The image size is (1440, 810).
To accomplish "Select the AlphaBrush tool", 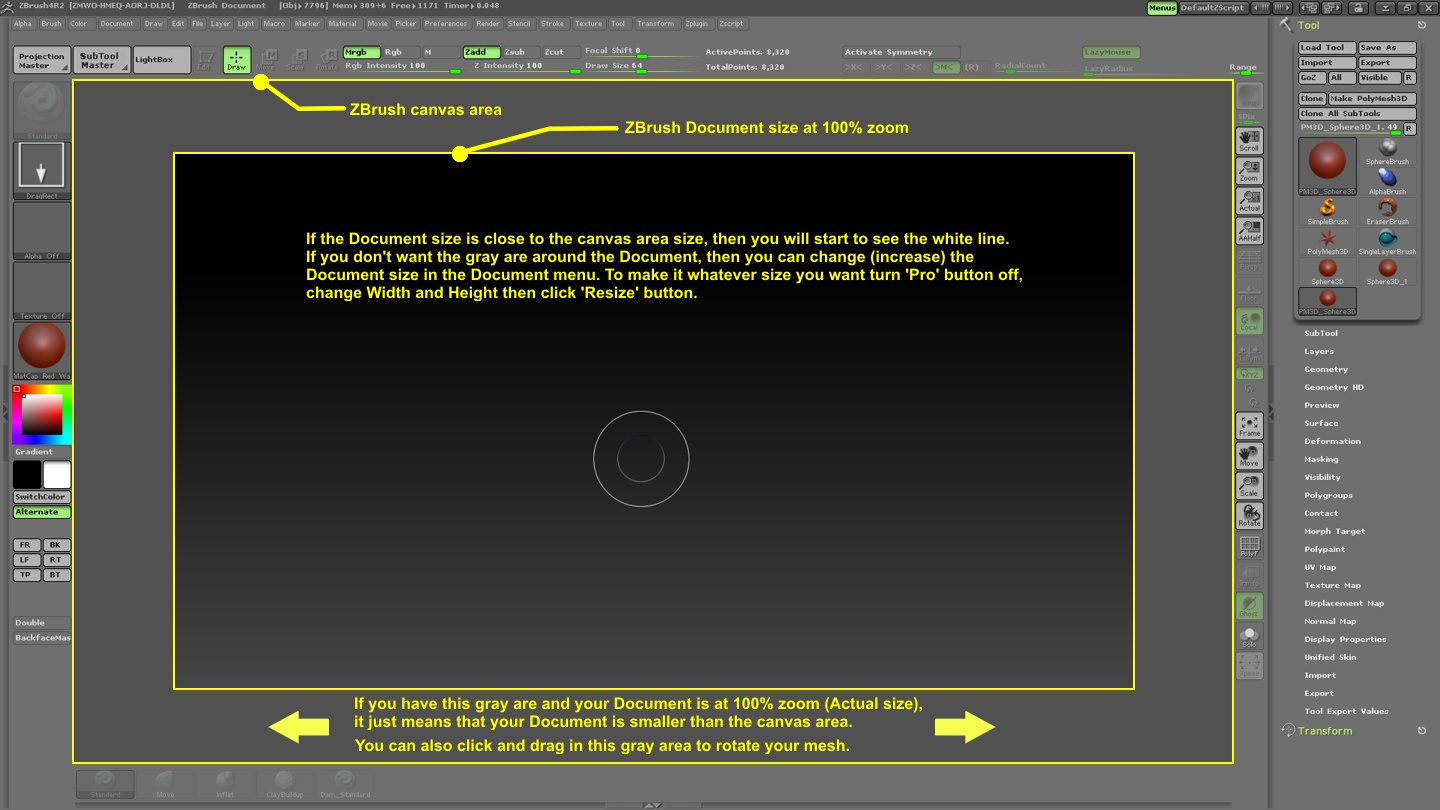I will pyautogui.click(x=1387, y=181).
